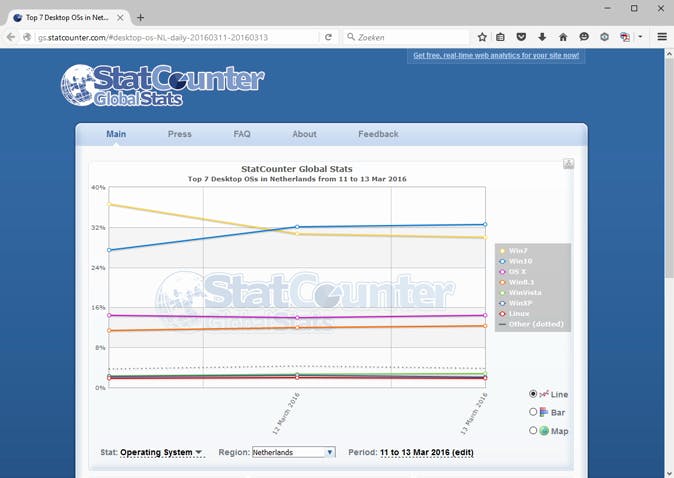The height and width of the screenshot is (478, 674).
Task: Toggle Other (dotted) series in legend
Action: 531,324
